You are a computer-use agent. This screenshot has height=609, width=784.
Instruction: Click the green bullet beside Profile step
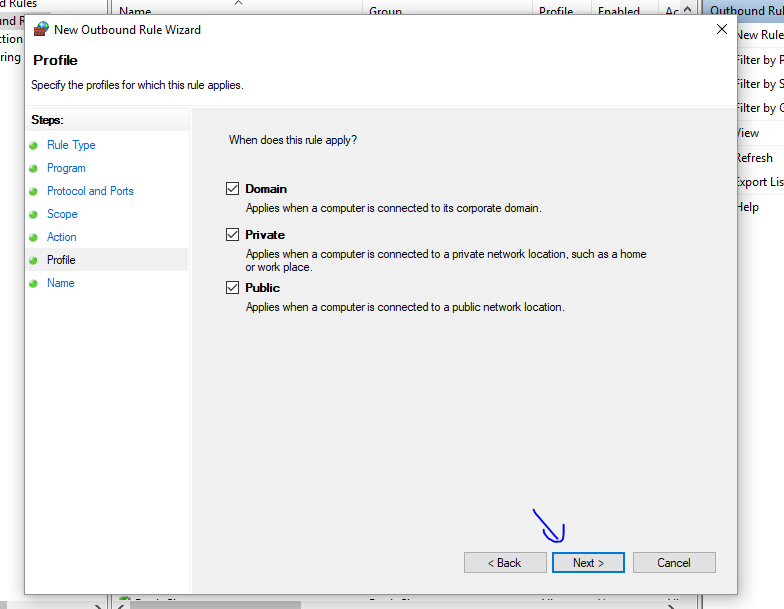(34, 260)
